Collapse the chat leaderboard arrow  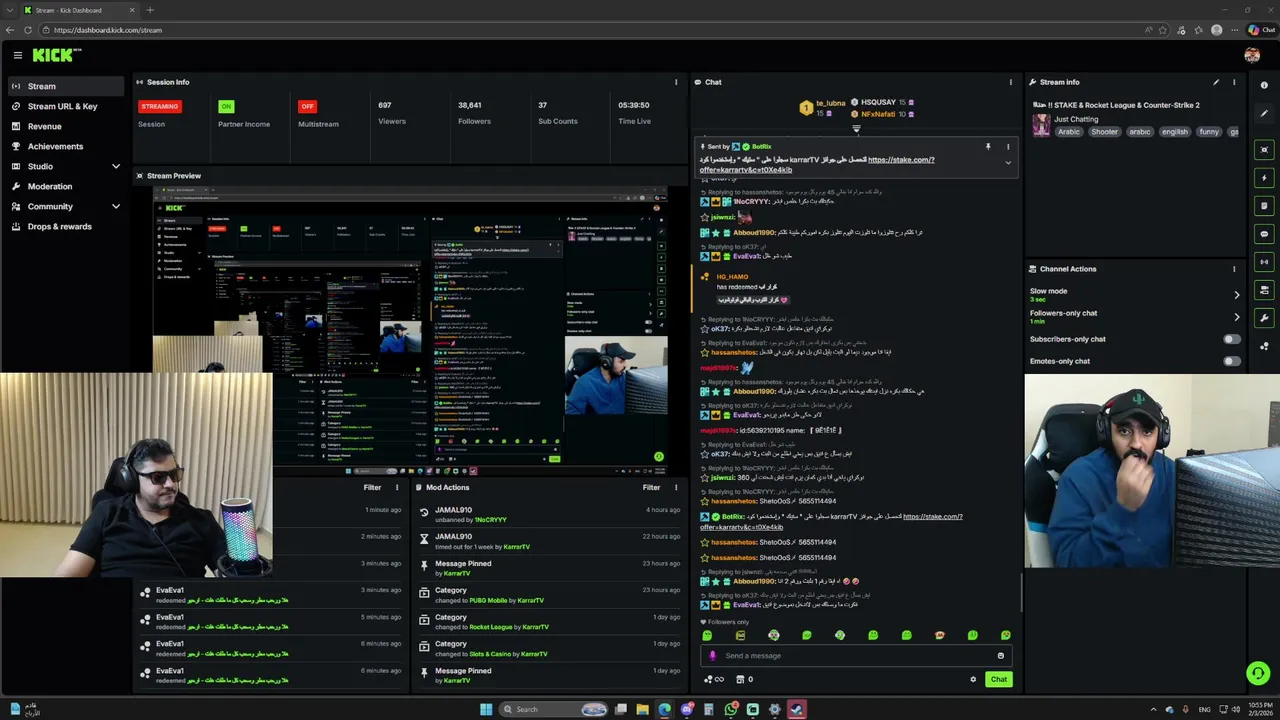pos(856,128)
